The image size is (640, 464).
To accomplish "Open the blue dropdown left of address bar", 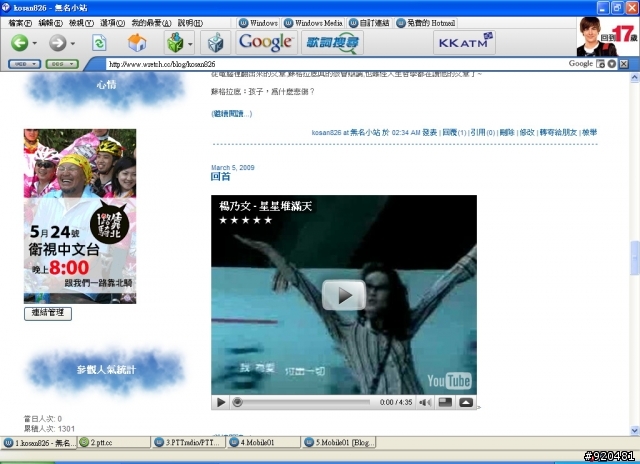I will (24, 64).
